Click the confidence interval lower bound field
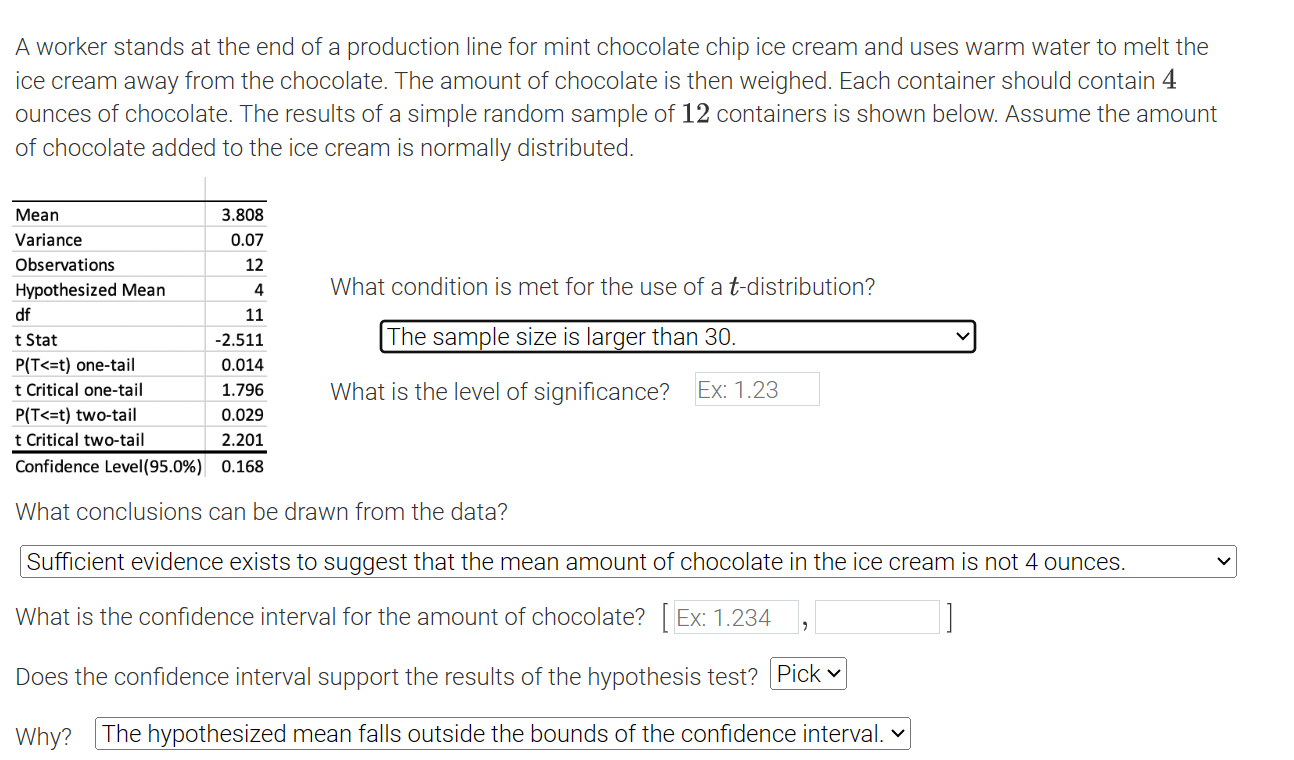 pos(734,618)
